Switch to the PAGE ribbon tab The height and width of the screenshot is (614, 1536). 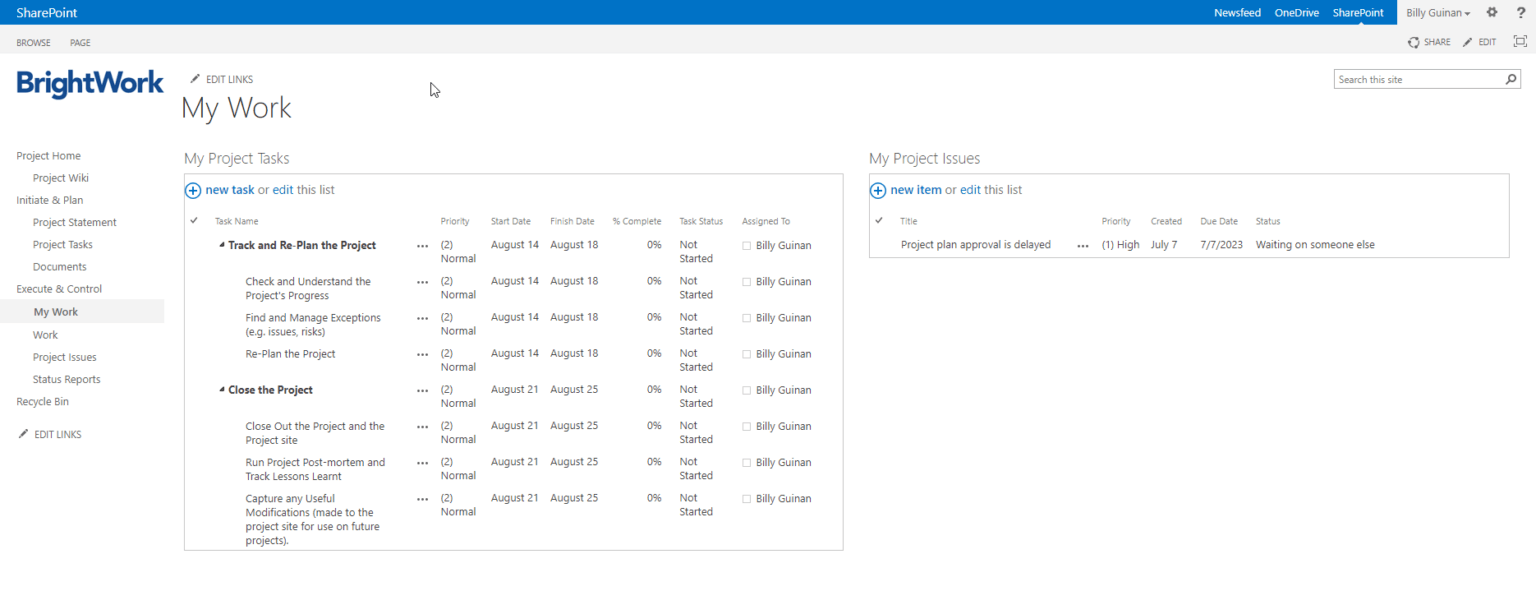point(80,42)
